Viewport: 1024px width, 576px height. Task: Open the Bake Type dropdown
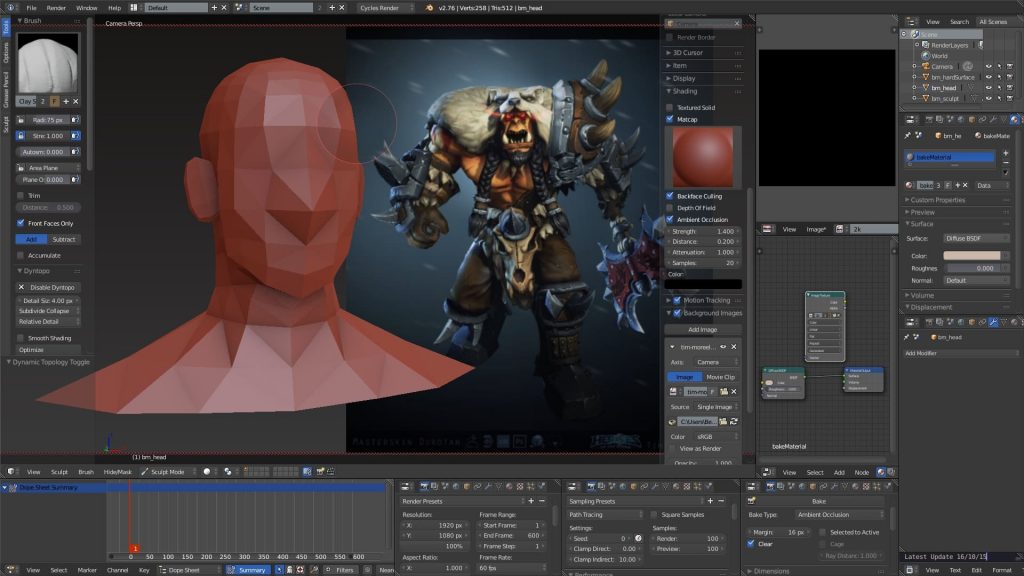pyautogui.click(x=838, y=515)
